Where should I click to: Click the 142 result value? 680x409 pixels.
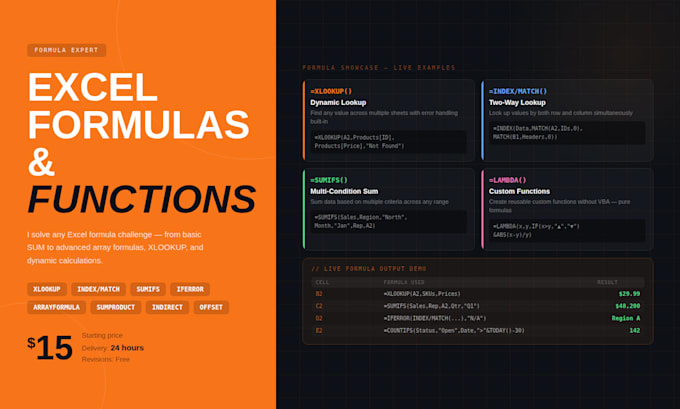click(634, 330)
